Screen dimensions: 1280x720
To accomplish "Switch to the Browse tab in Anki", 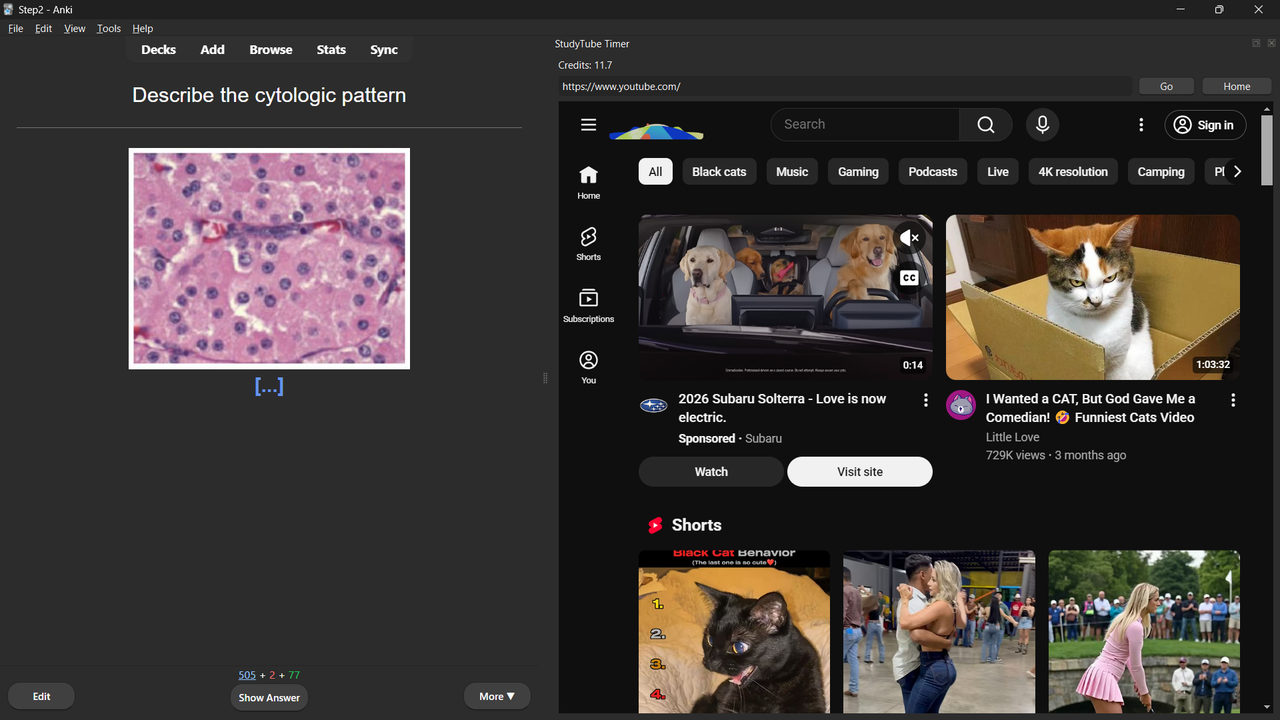I will click(x=271, y=50).
